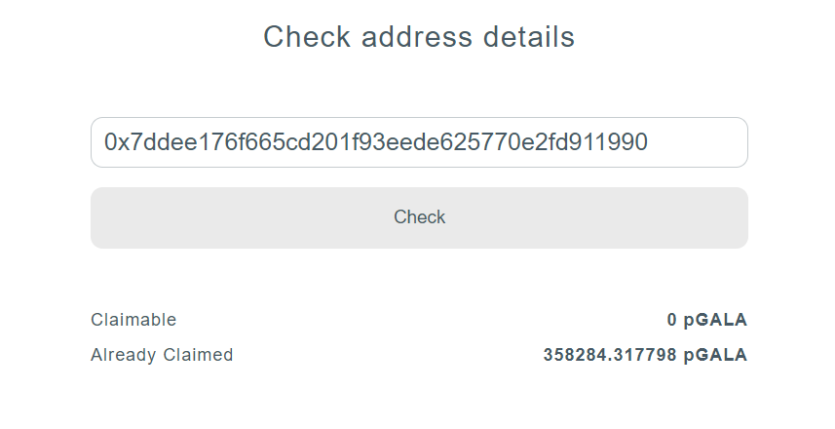
Task: Click the 358284.317798 pGALA claimed amount
Action: pos(645,354)
